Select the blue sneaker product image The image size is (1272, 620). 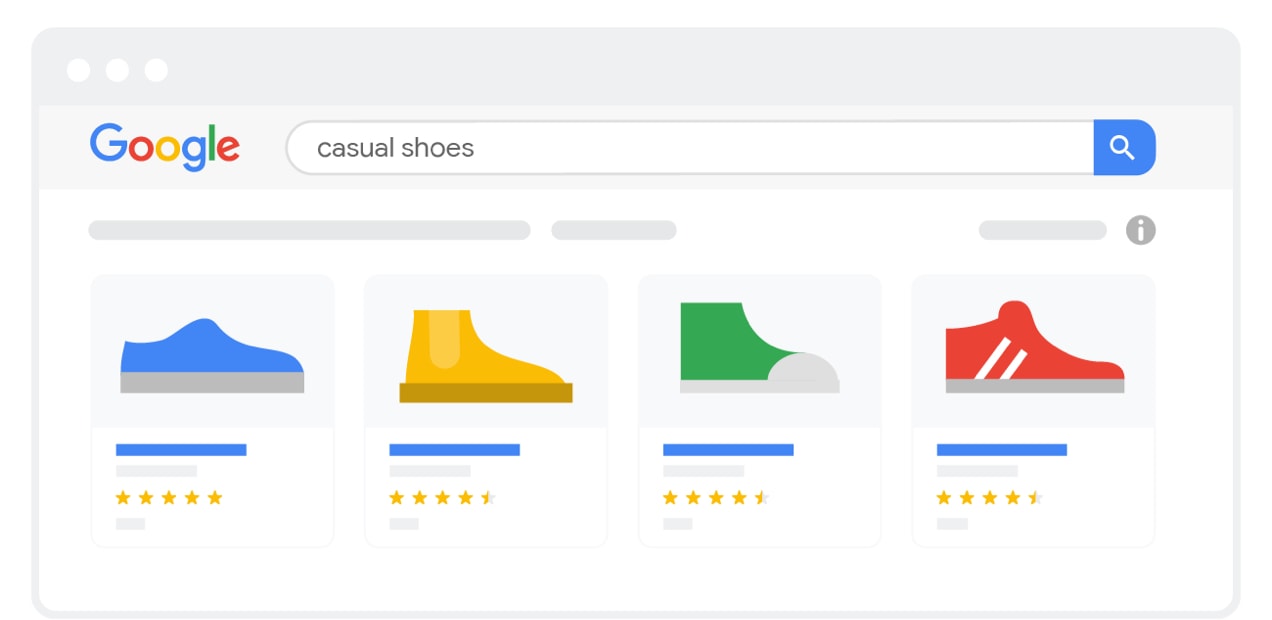(x=212, y=353)
